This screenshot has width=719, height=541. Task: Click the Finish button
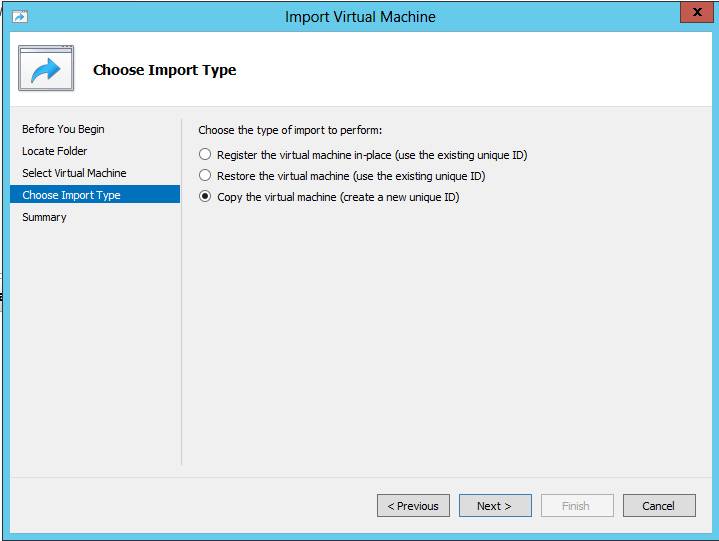coord(577,506)
